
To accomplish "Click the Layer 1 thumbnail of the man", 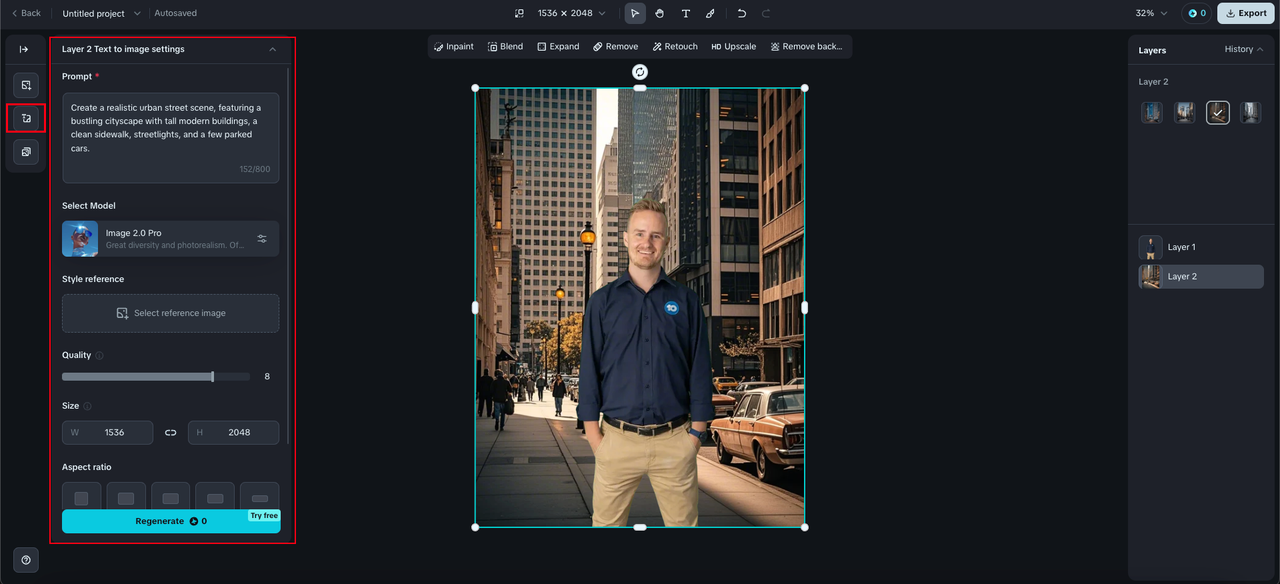I will [x=1151, y=247].
